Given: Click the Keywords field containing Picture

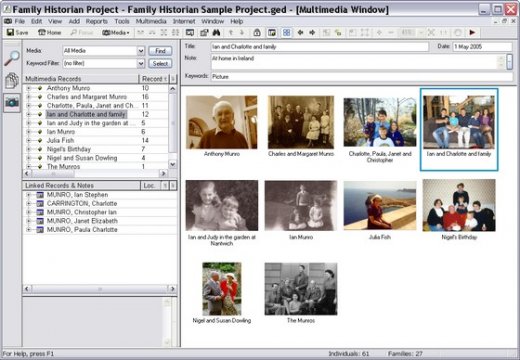Looking at the screenshot, I should click(361, 77).
